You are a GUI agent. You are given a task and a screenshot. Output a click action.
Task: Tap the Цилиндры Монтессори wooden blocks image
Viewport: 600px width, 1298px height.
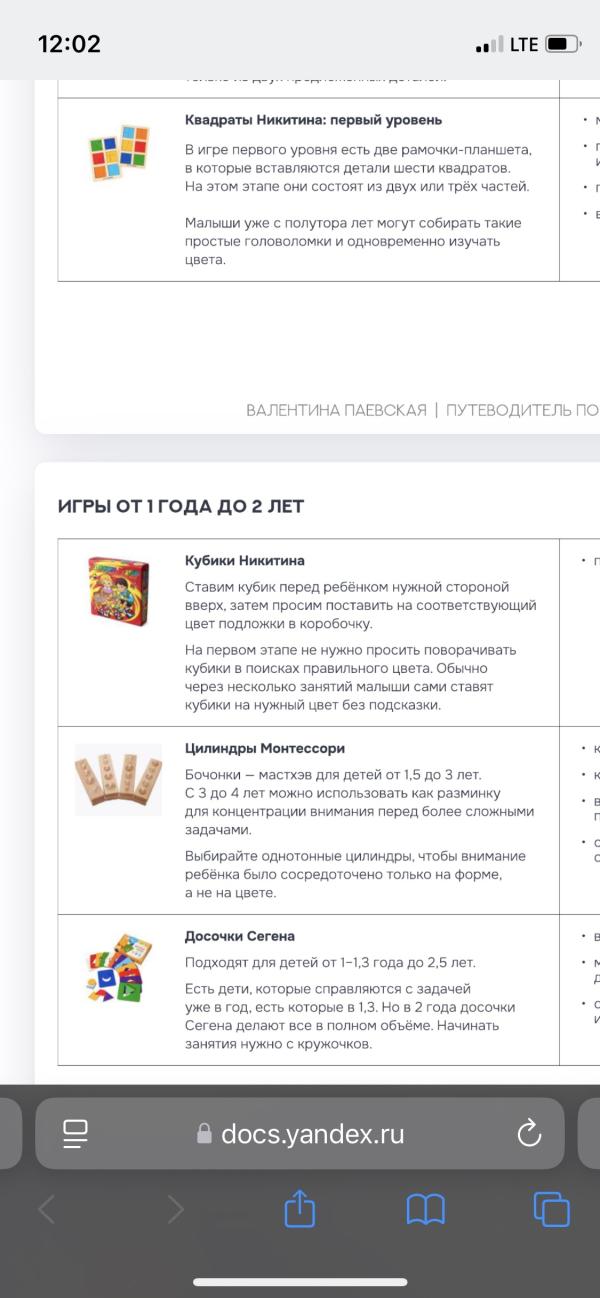click(x=118, y=780)
